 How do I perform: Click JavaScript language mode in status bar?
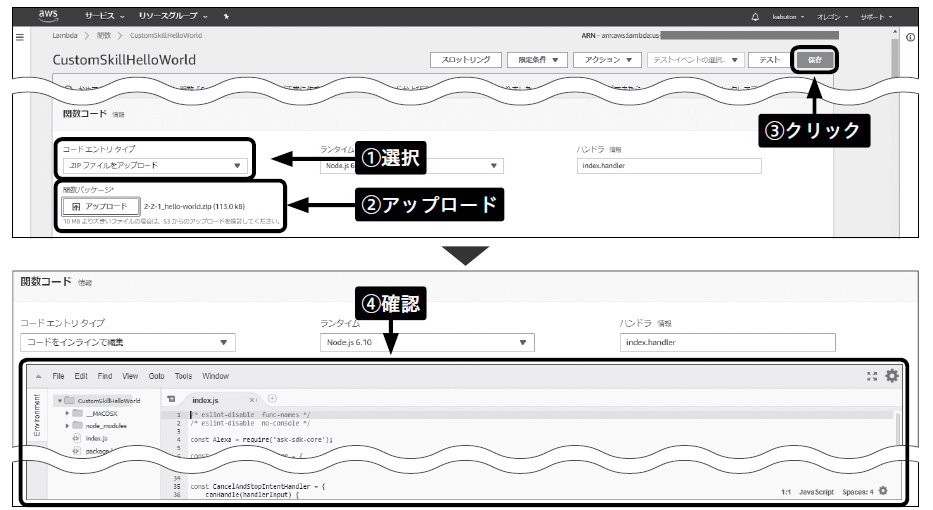click(x=816, y=492)
